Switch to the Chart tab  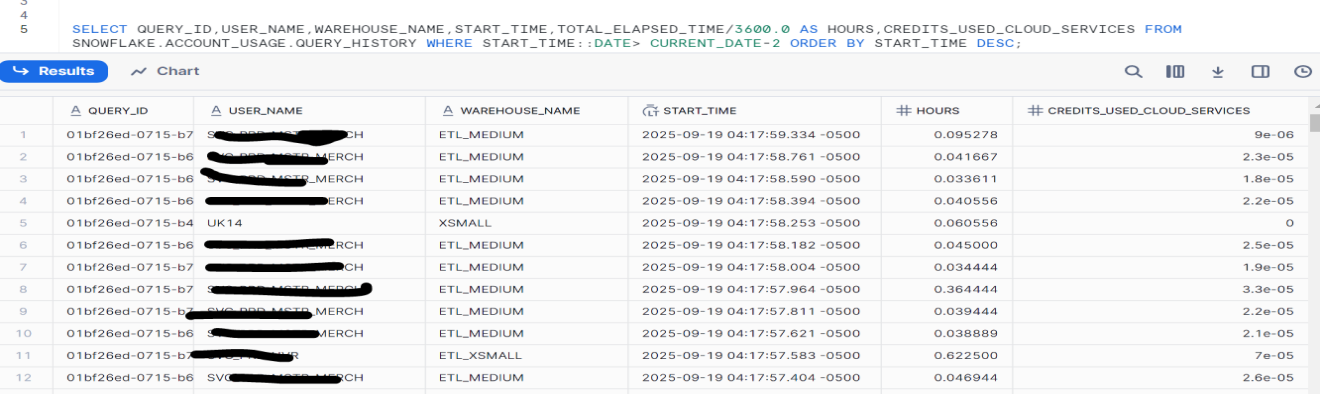click(165, 71)
